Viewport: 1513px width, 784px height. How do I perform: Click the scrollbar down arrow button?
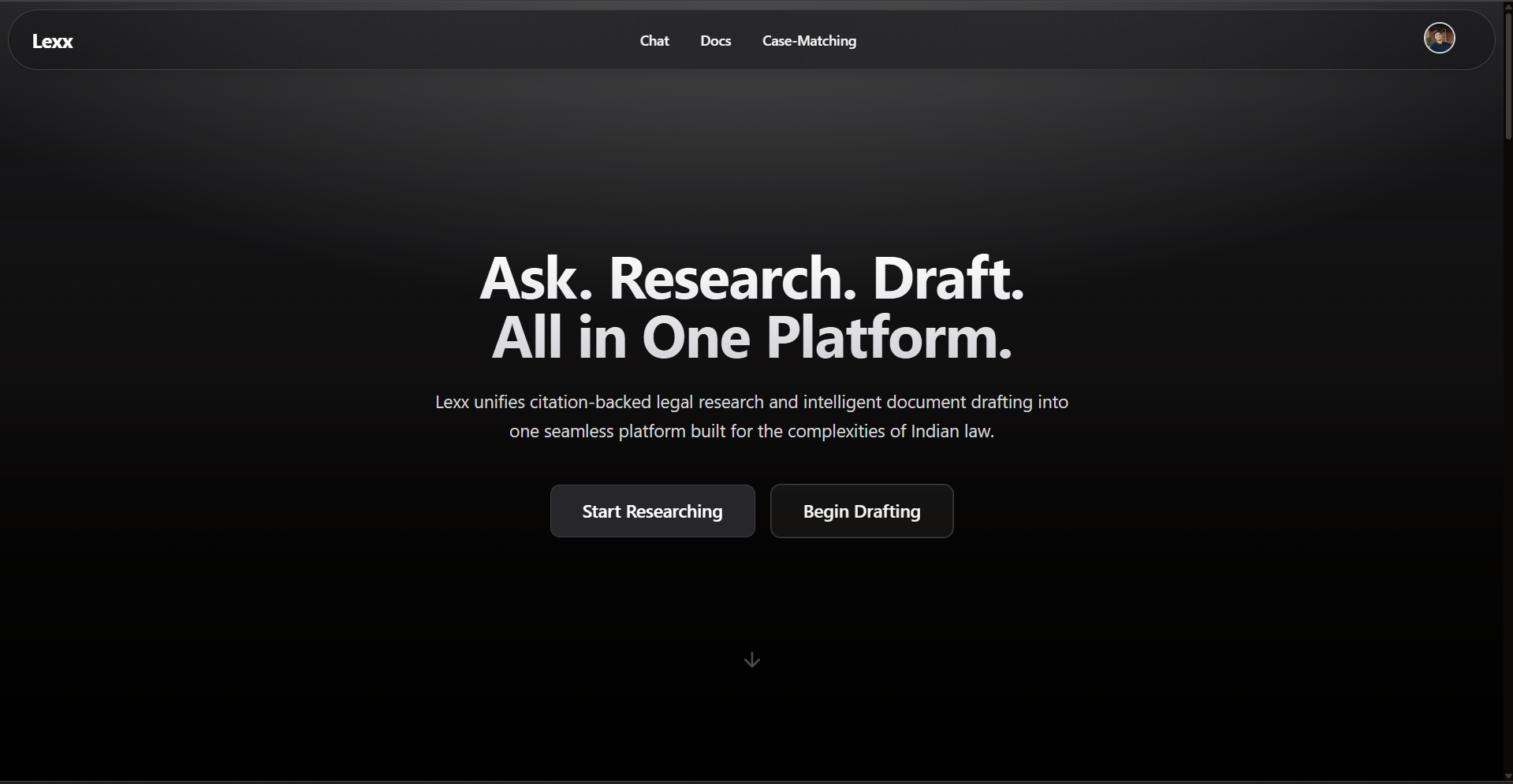coord(1507,777)
